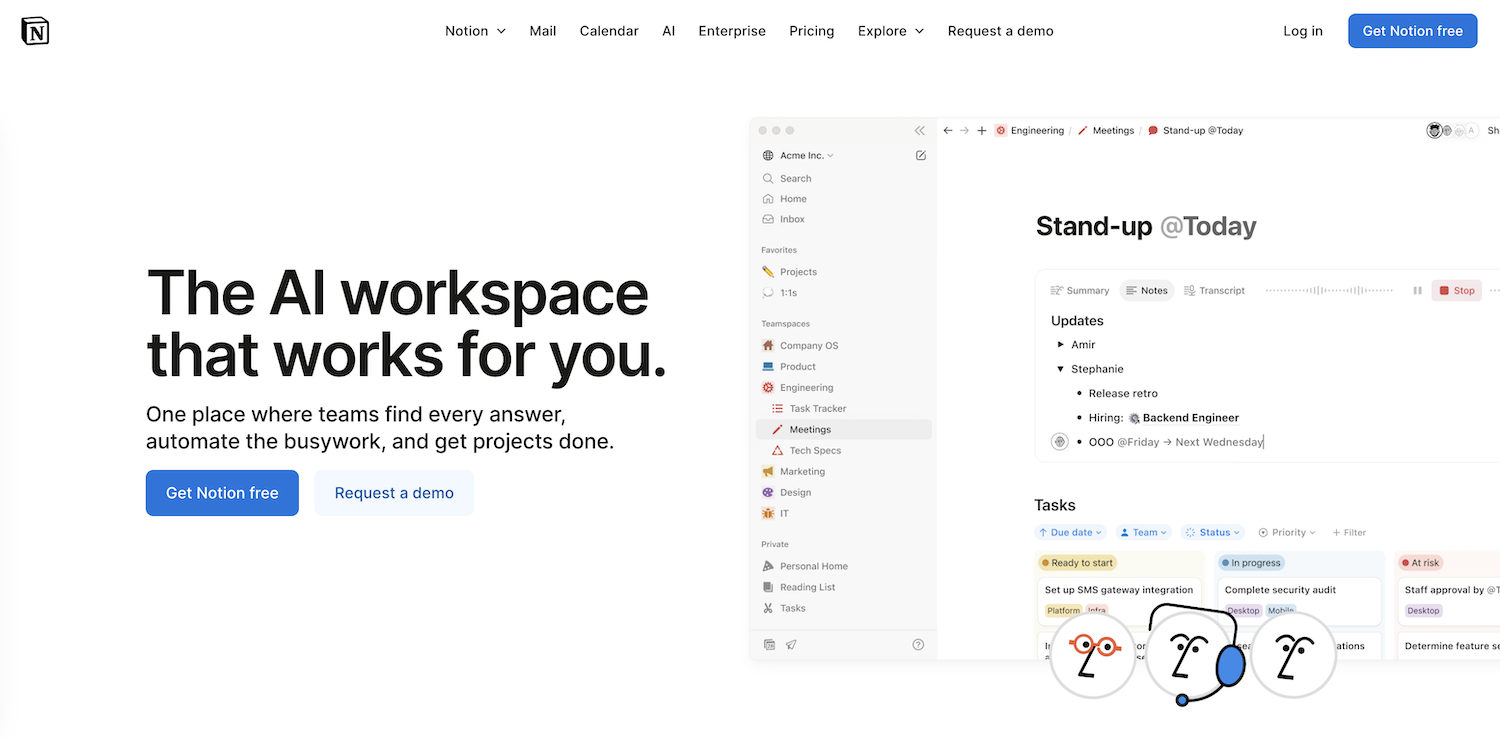Click Get Notion free in the navigation bar
The width and height of the screenshot is (1500, 740).
coord(1412,31)
